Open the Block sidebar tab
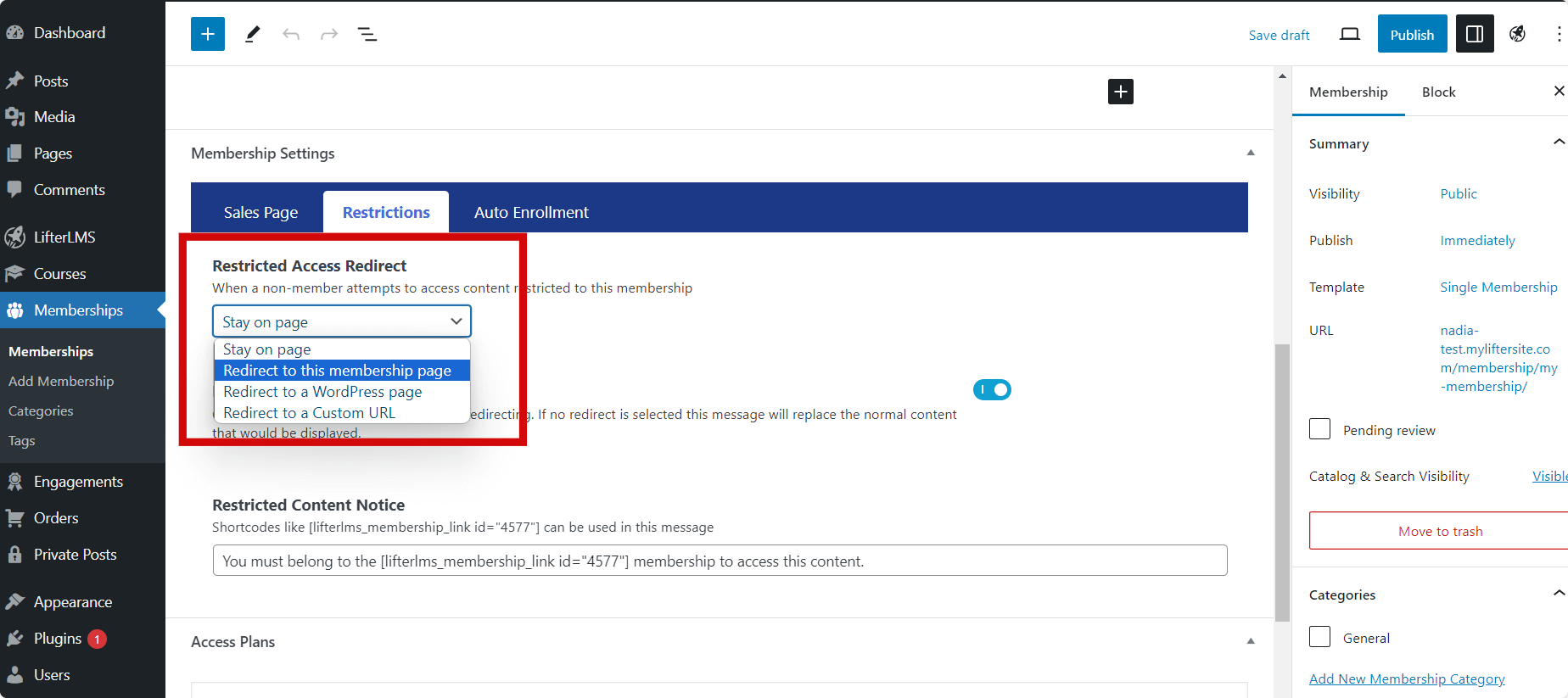This screenshot has width=1568, height=698. 1438,92
